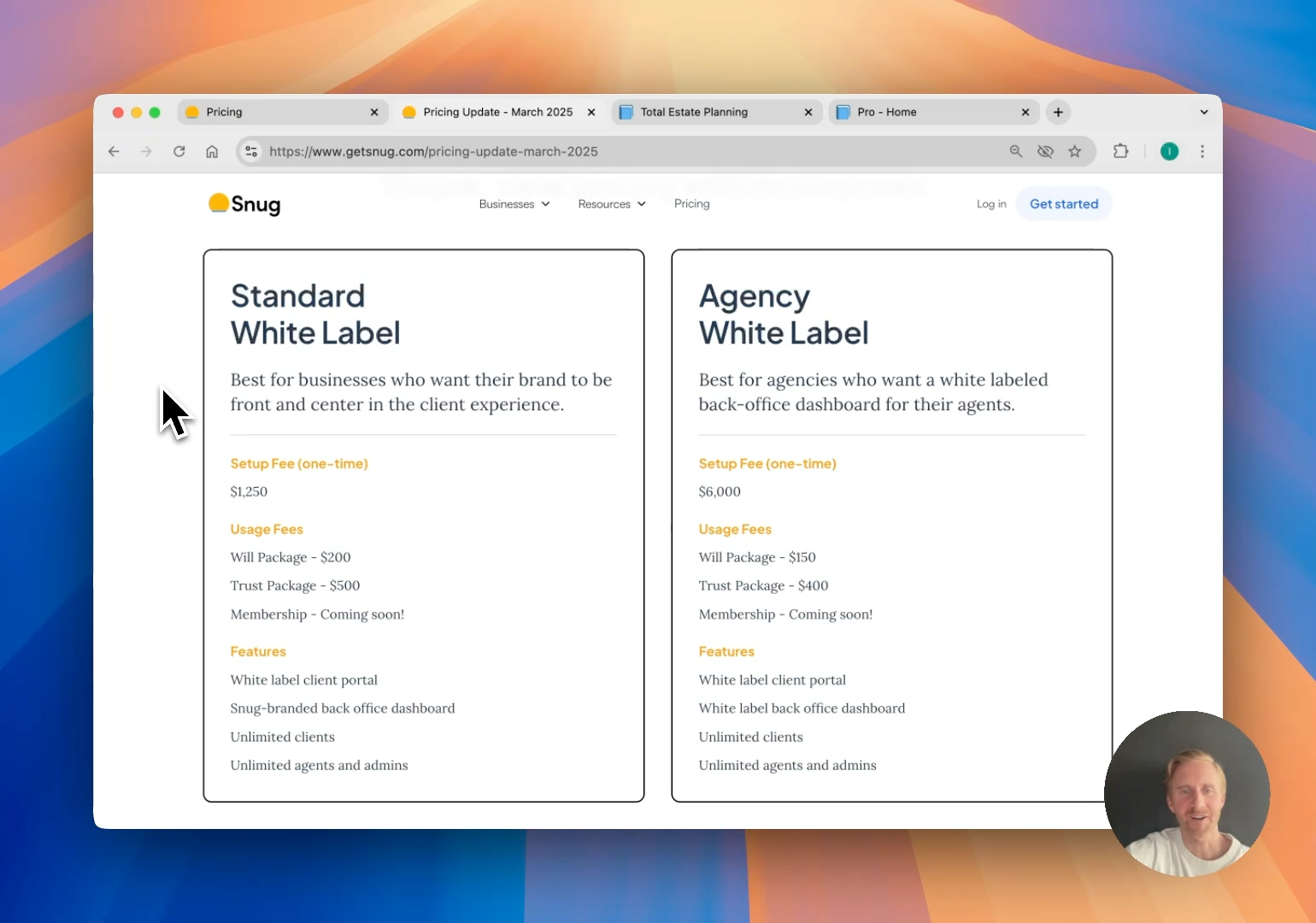Image resolution: width=1316 pixels, height=923 pixels.
Task: Select the Pricing Update - March 2025 tab
Action: 497,112
